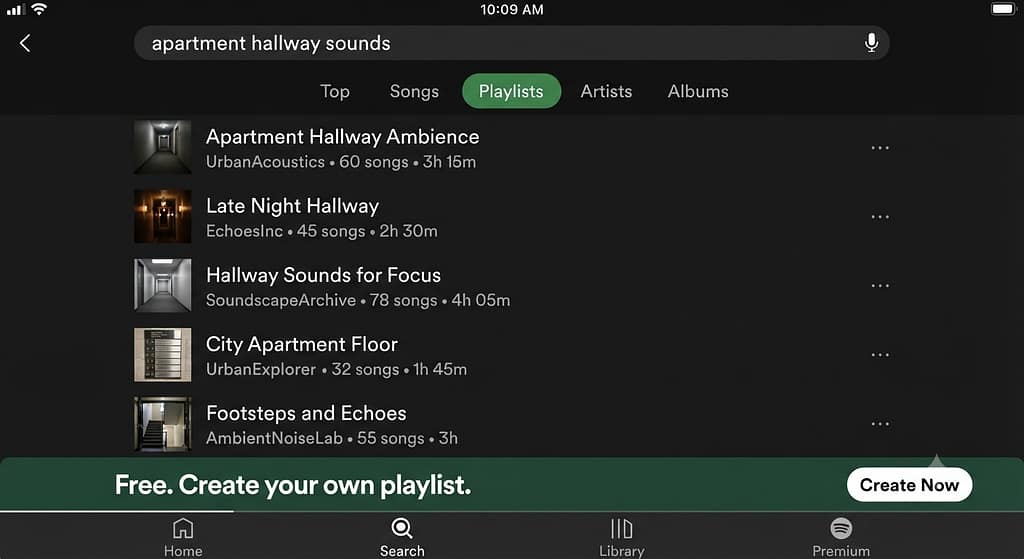The image size is (1024, 559).
Task: Open the Search tab icon
Action: [x=402, y=537]
